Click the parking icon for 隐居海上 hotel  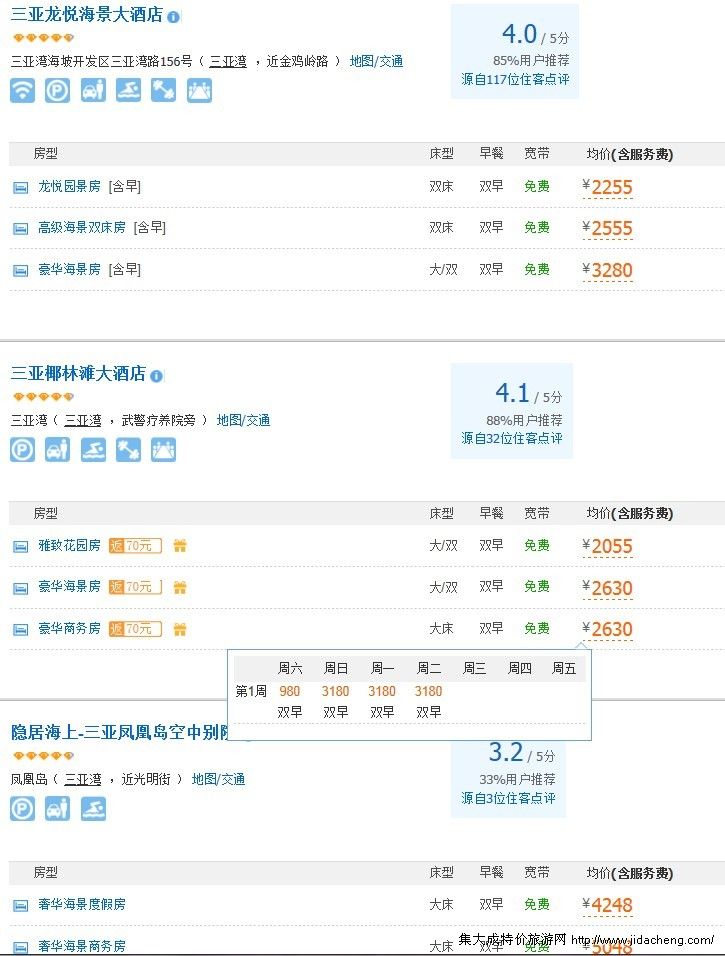pyautogui.click(x=22, y=808)
